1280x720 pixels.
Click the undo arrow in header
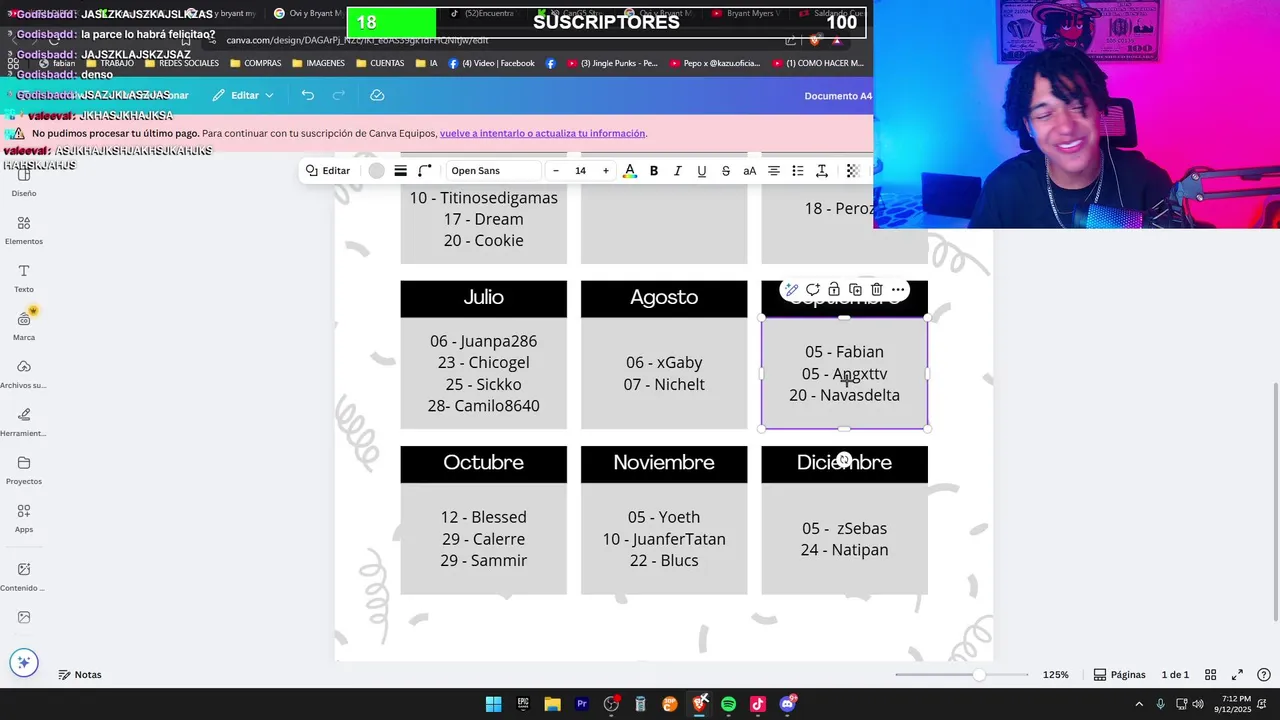point(308,95)
